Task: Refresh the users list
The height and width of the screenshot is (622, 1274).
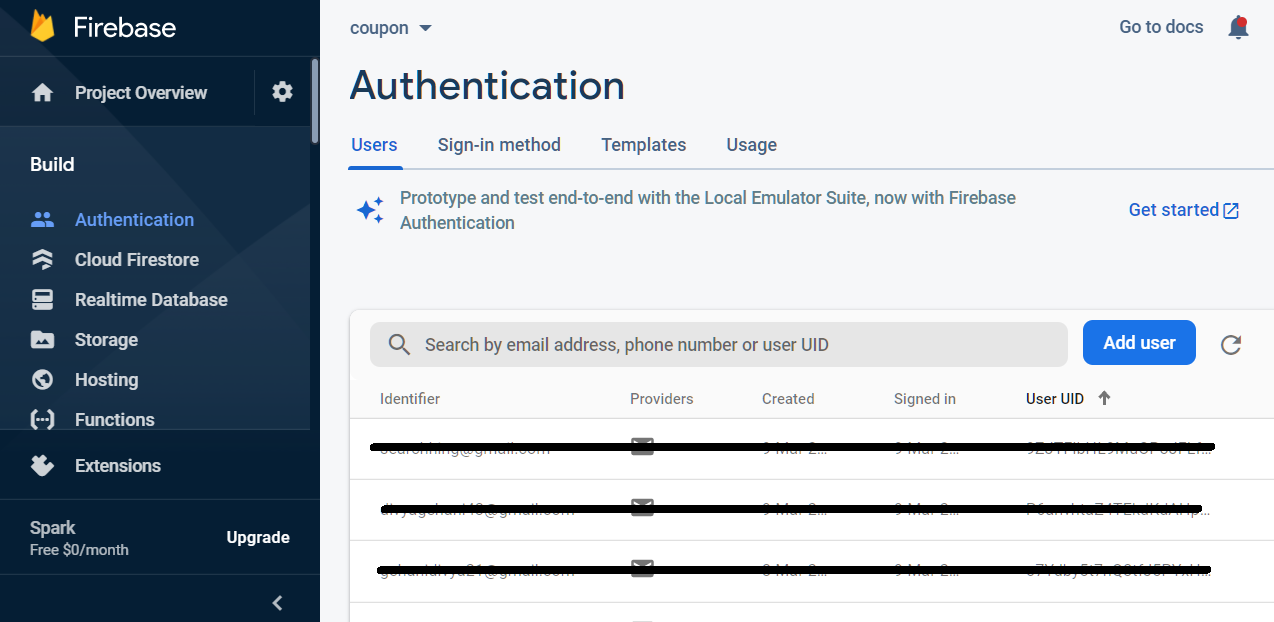Action: pyautogui.click(x=1231, y=345)
